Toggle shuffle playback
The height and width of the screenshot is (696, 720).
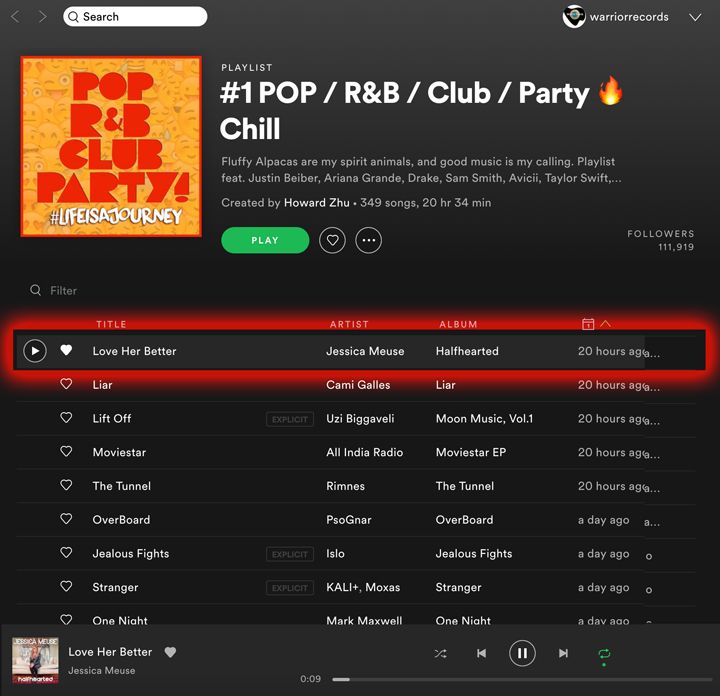(440, 653)
